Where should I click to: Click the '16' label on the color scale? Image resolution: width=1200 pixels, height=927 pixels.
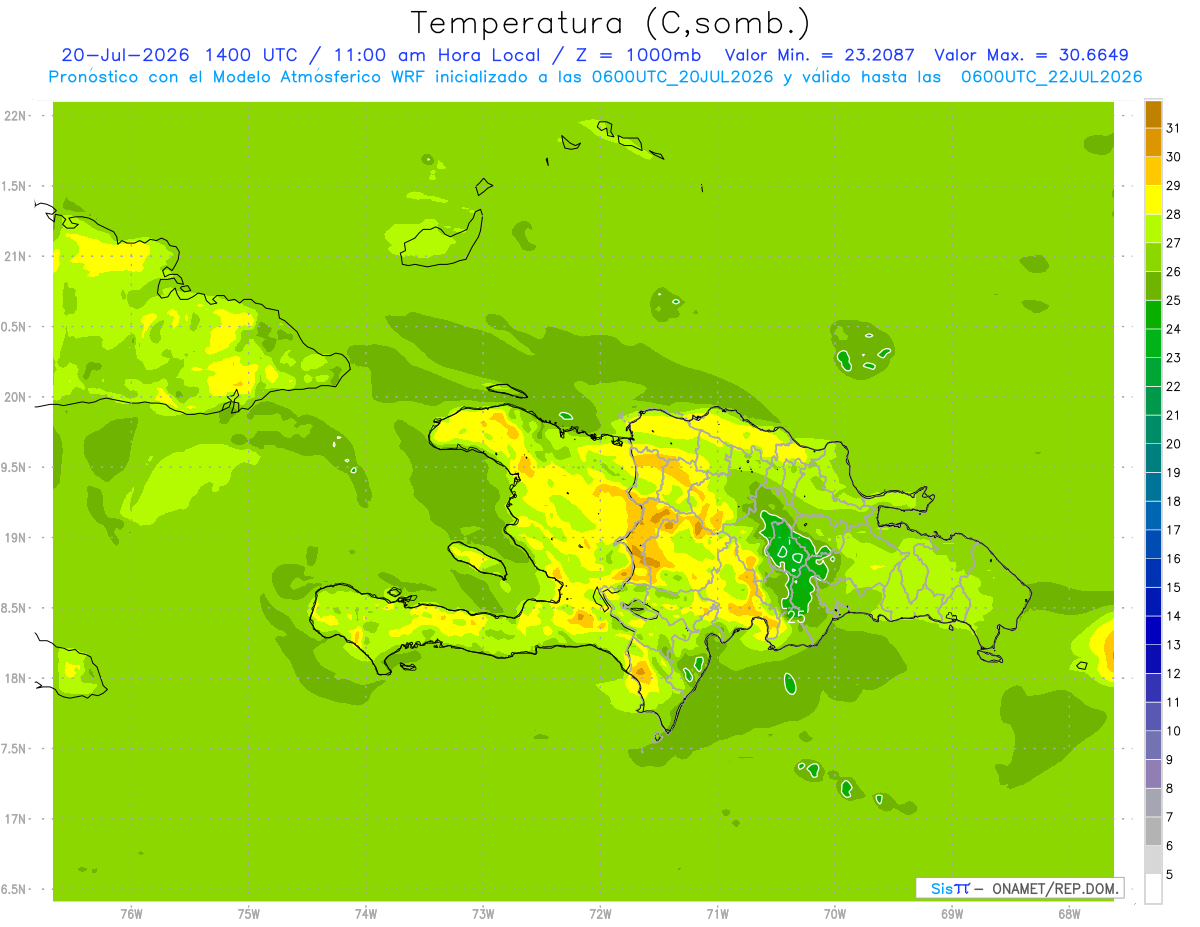[x=1173, y=559]
